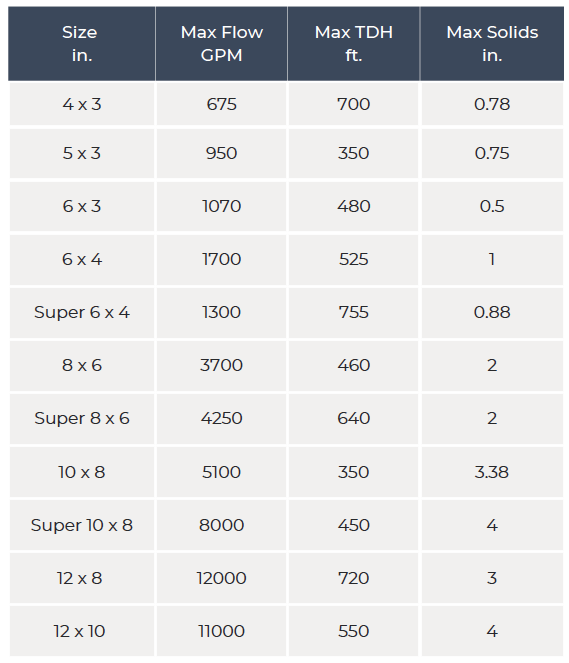Screen dimensions: 569x663
Task: Click the 12000 flow value
Action: tap(222, 578)
